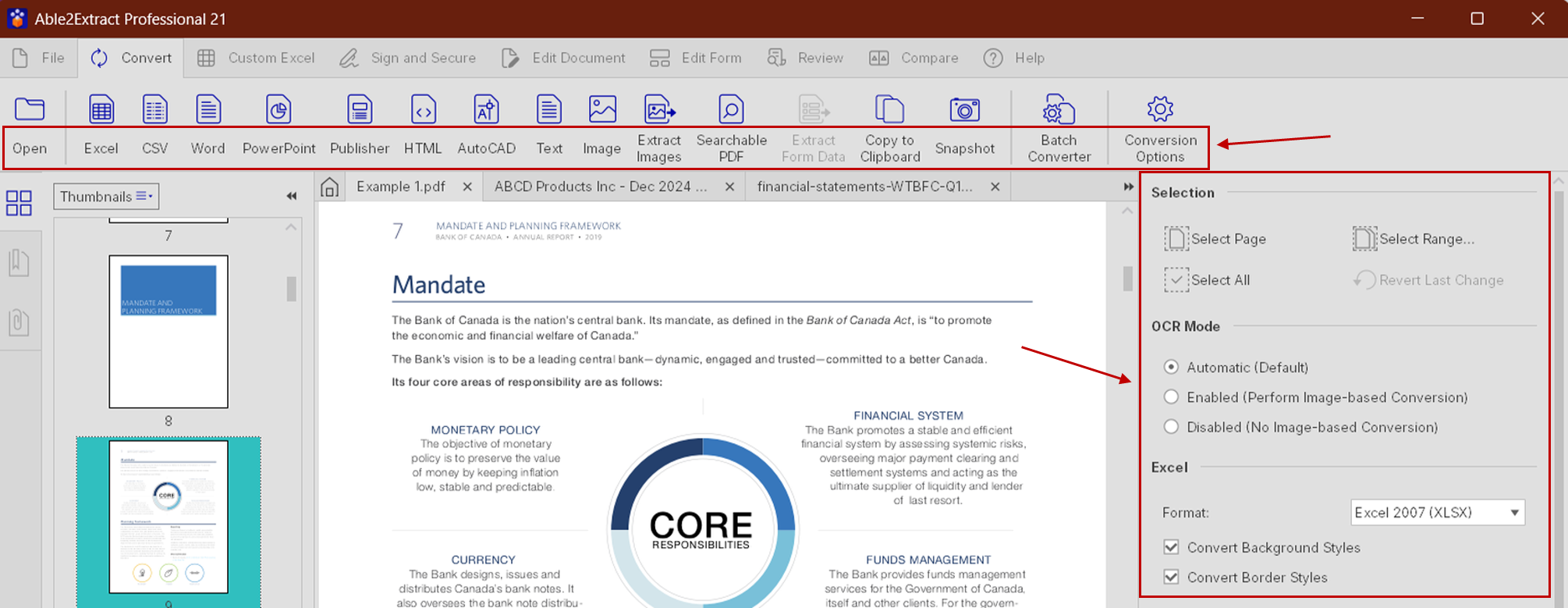1568x608 pixels.
Task: Click the Extract Images tool
Action: (x=659, y=110)
